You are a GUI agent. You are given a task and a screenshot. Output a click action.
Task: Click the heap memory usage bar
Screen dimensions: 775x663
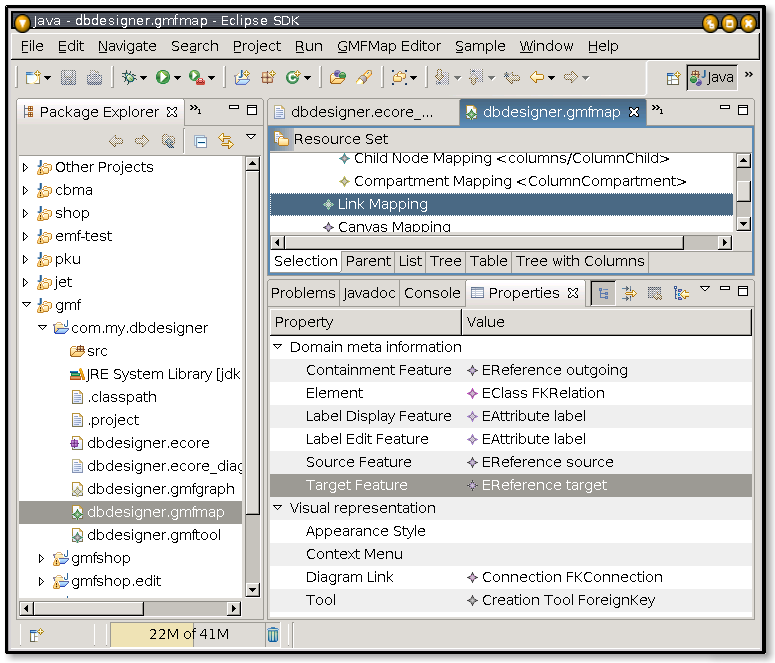pyautogui.click(x=187, y=634)
